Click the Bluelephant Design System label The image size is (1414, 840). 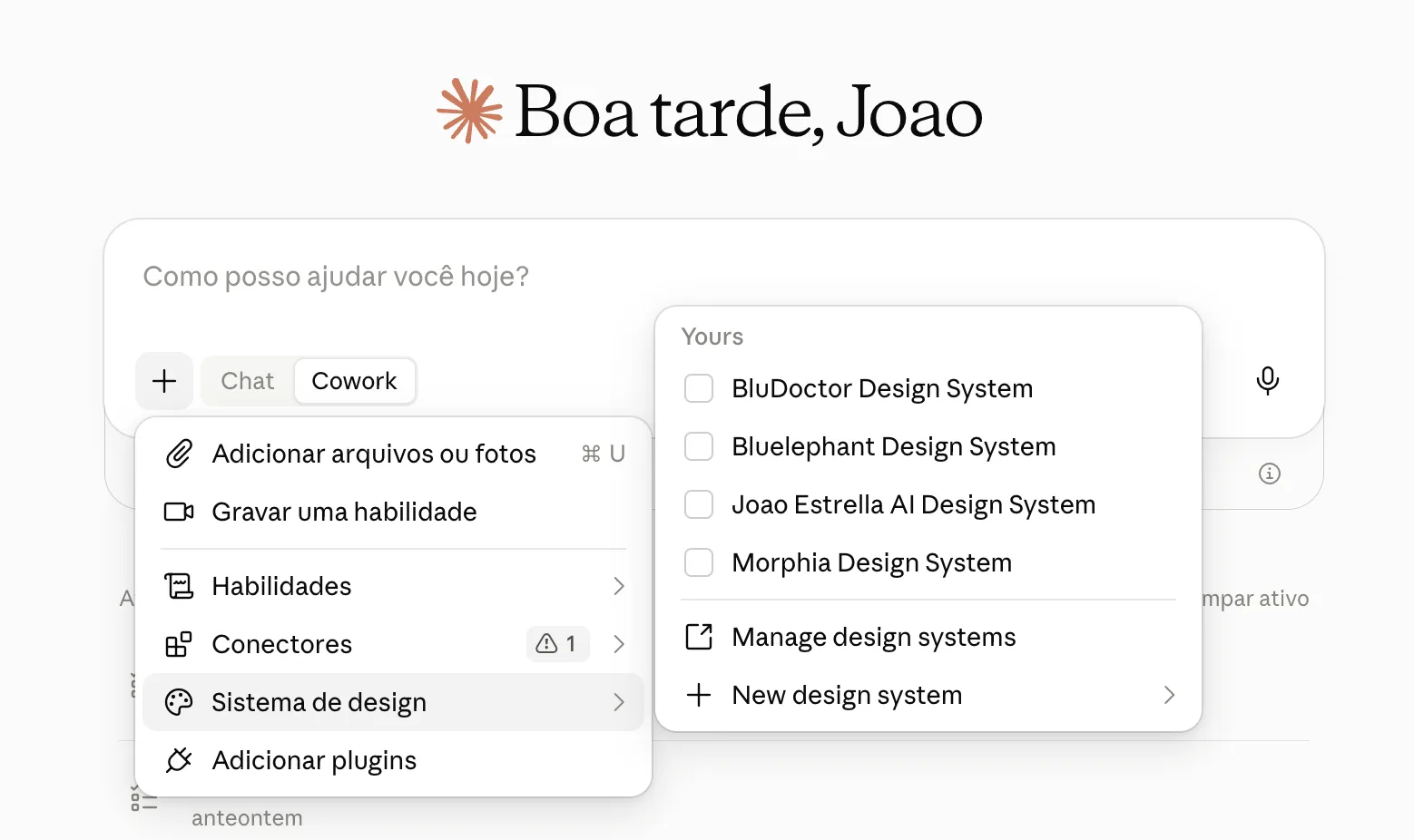pos(894,446)
